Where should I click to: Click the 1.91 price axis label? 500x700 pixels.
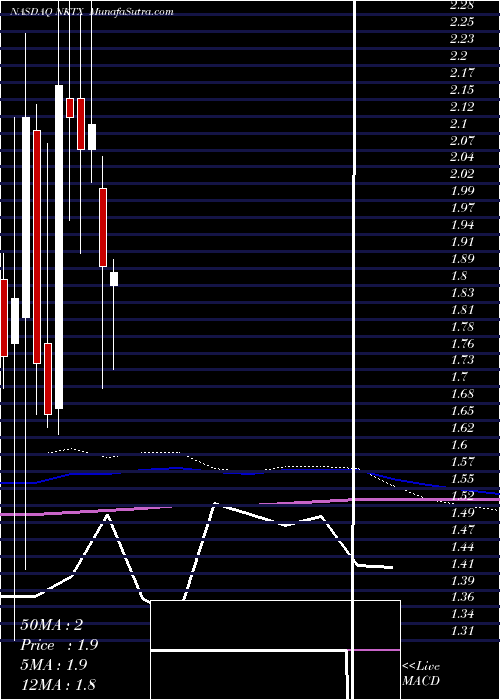click(462, 242)
